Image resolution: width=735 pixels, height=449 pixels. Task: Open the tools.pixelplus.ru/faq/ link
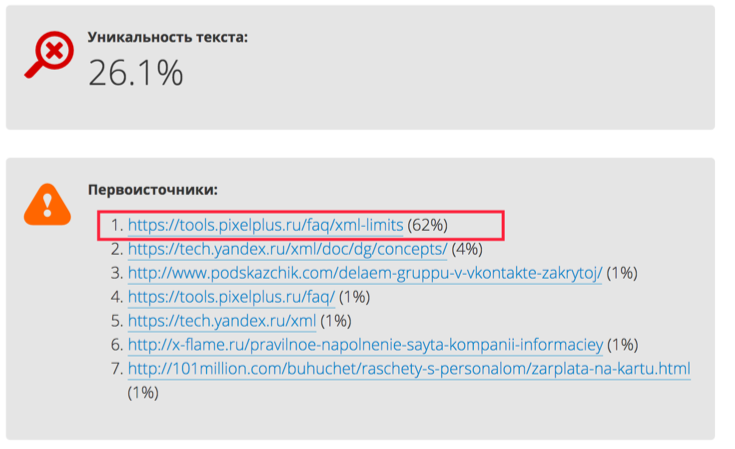click(x=231, y=297)
